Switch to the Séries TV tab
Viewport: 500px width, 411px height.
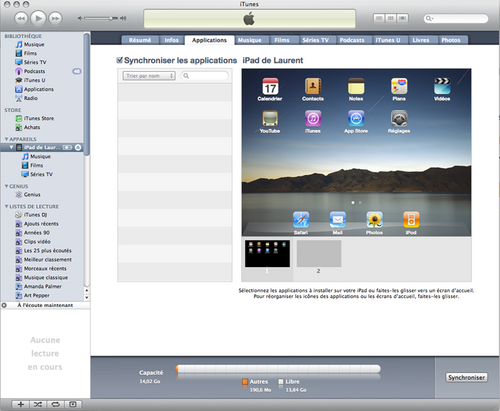tap(316, 40)
